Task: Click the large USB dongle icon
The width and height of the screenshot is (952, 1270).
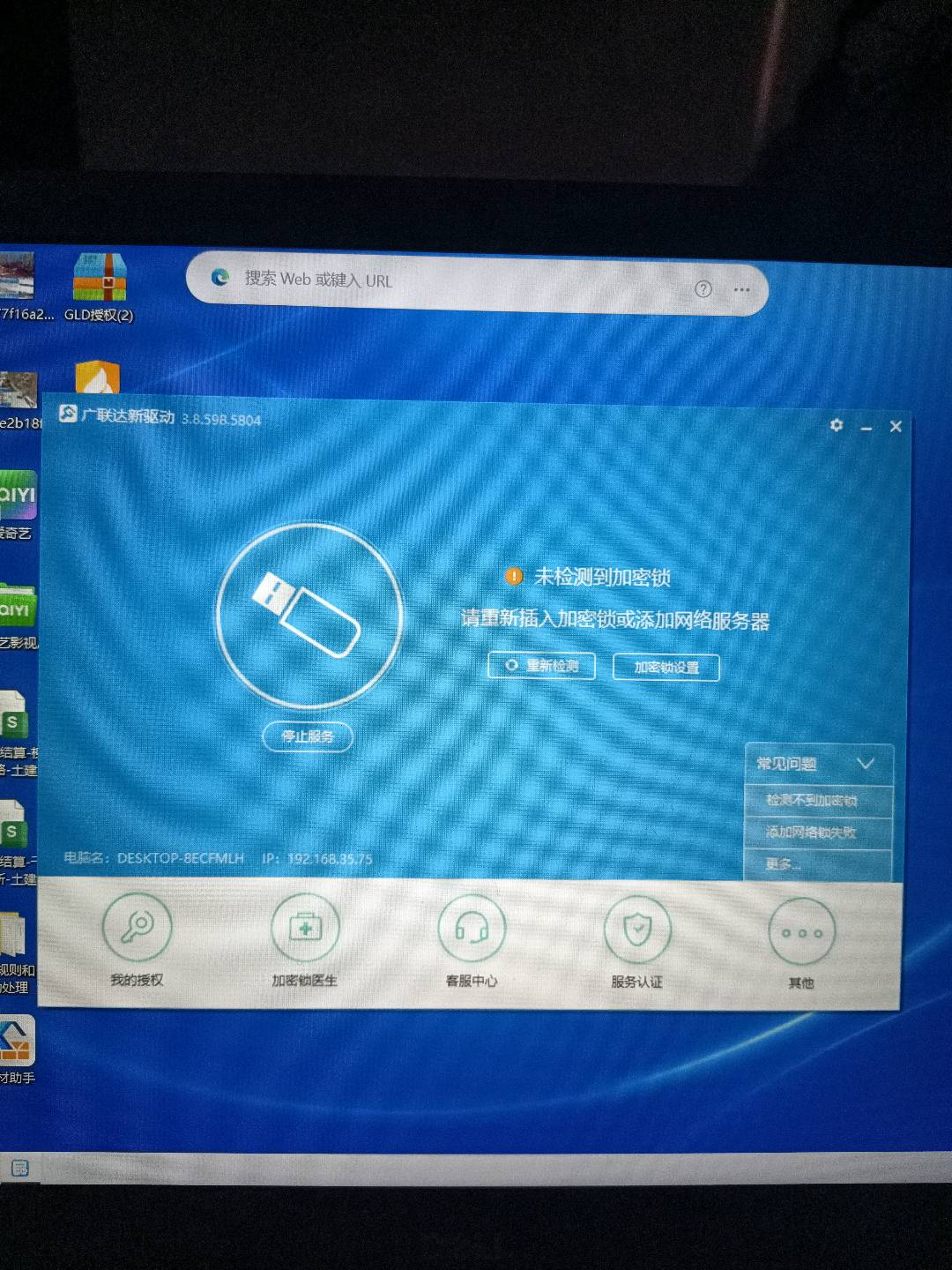Action: tap(309, 615)
